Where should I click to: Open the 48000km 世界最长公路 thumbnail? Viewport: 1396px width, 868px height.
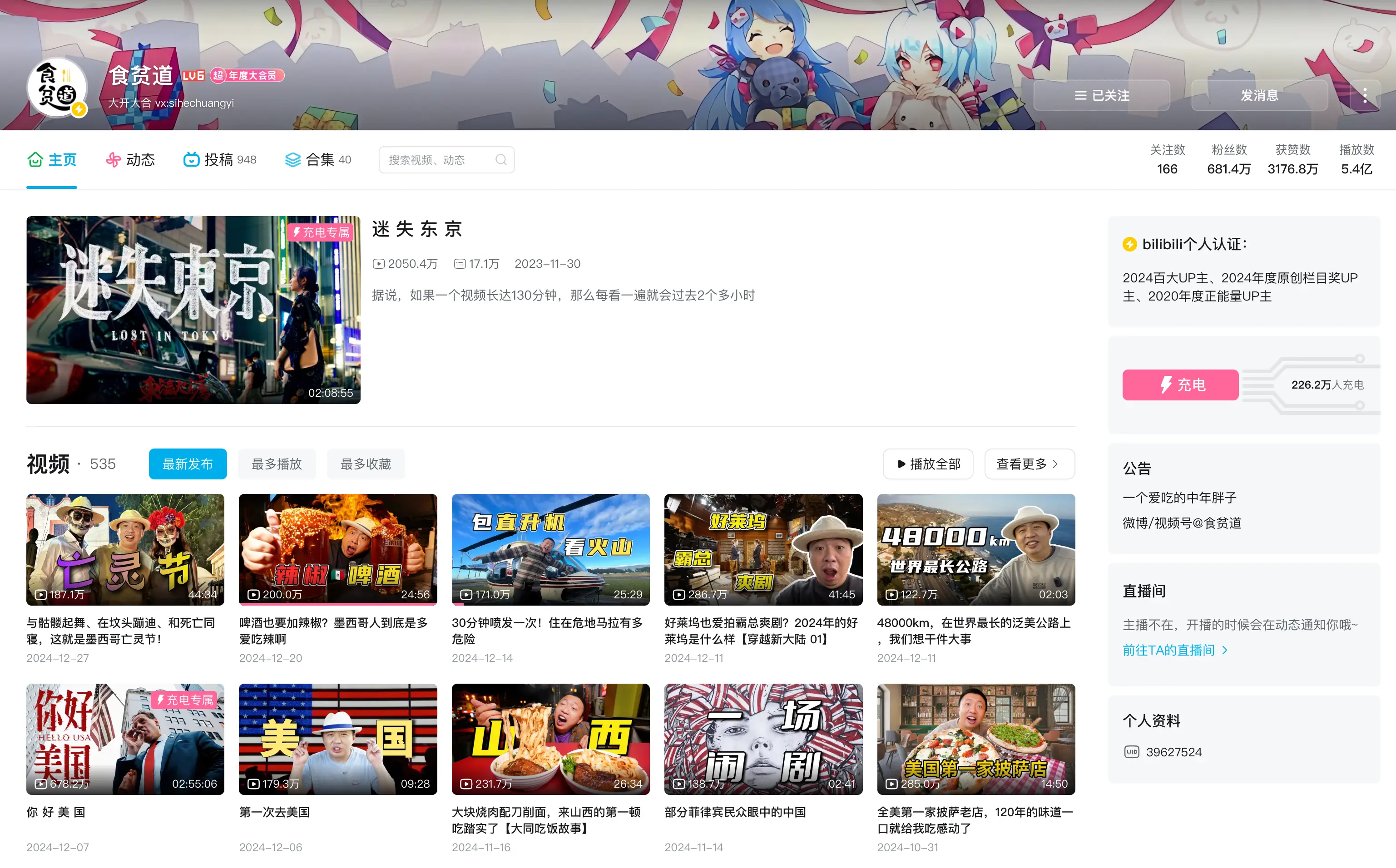click(976, 549)
